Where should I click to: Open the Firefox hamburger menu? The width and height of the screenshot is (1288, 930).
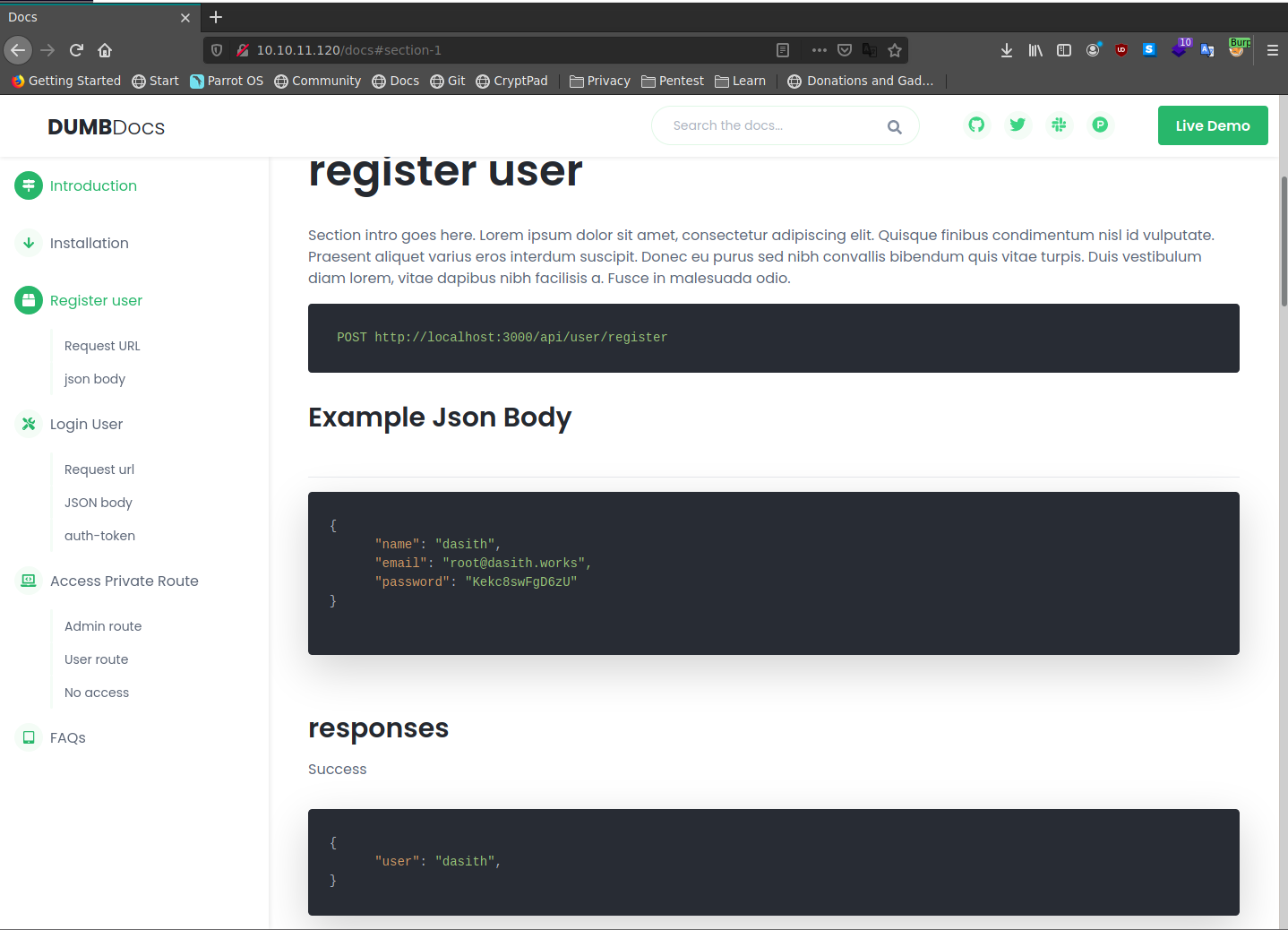(x=1272, y=50)
